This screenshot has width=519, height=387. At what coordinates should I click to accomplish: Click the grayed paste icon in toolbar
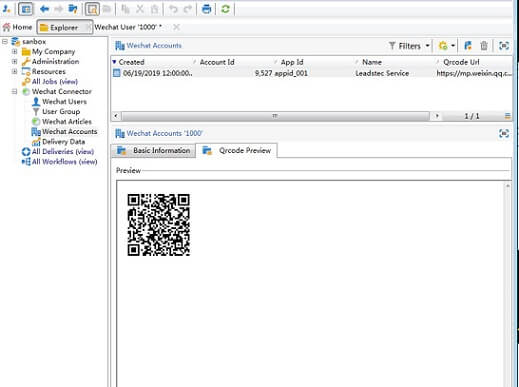click(x=155, y=9)
